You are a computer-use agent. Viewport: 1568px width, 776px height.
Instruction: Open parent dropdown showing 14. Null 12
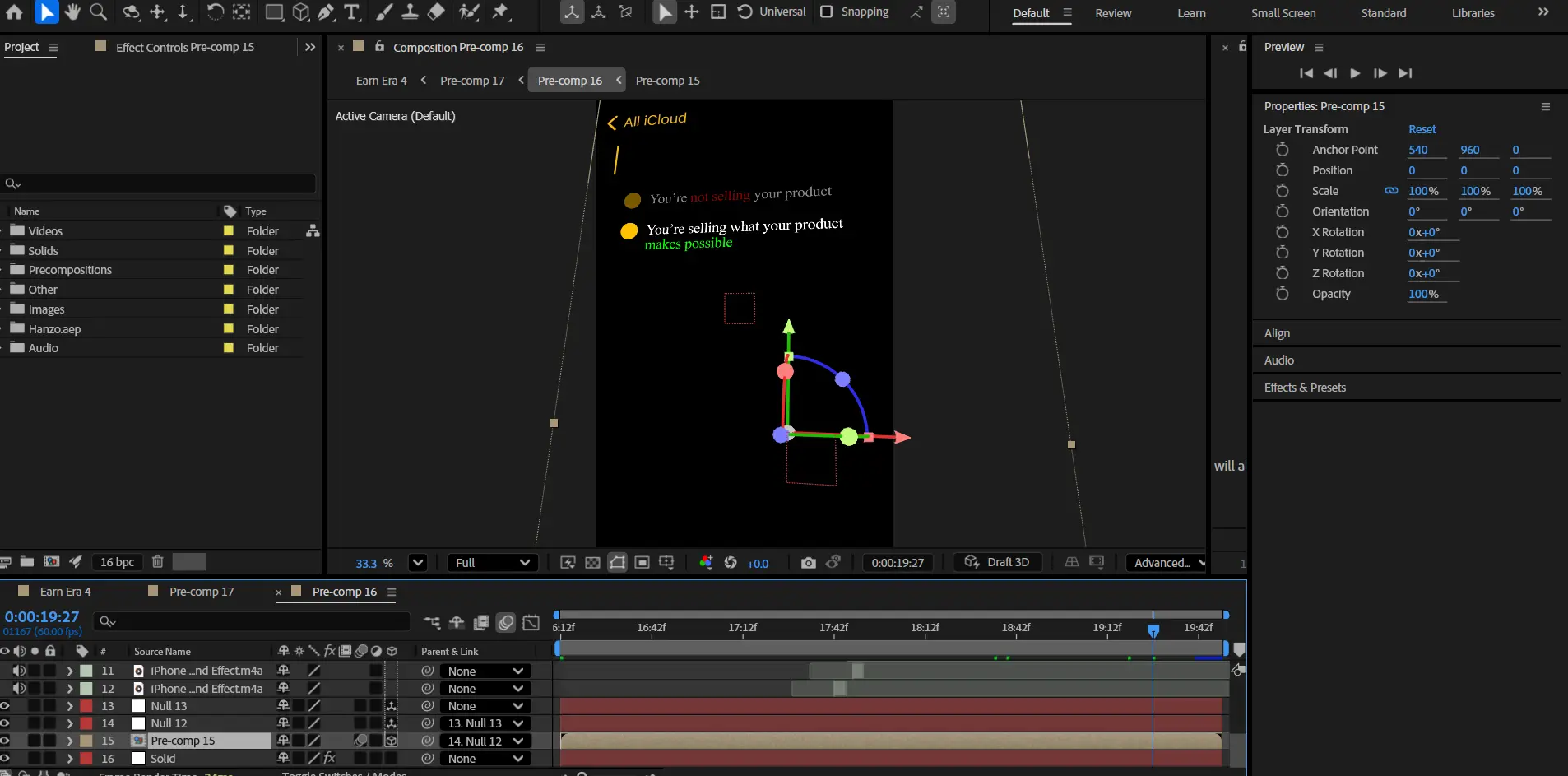[485, 741]
